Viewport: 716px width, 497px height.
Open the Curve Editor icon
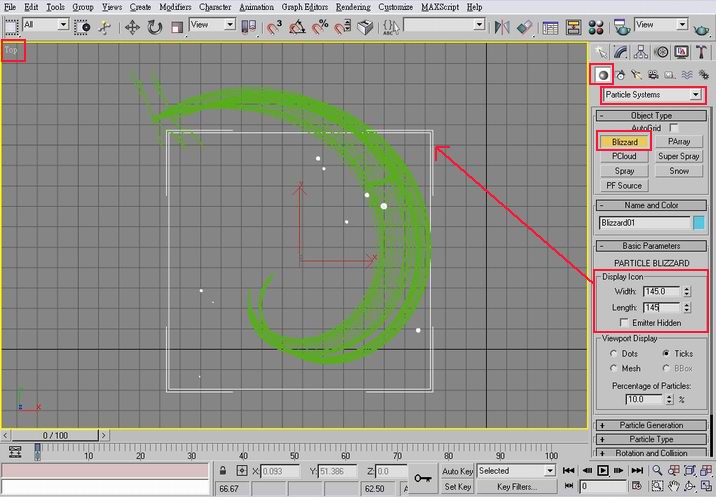pos(550,27)
